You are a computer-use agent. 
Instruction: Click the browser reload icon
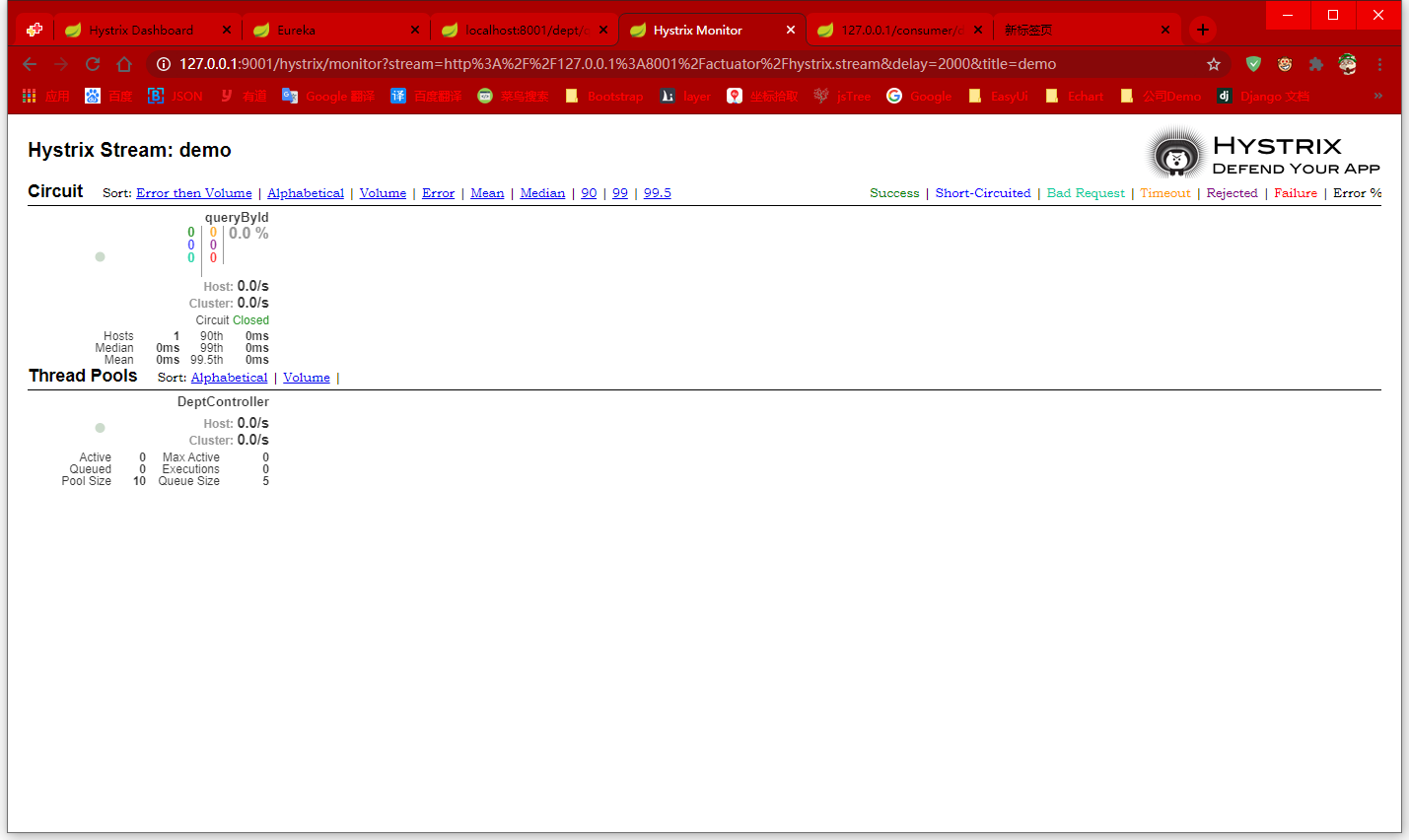93,64
